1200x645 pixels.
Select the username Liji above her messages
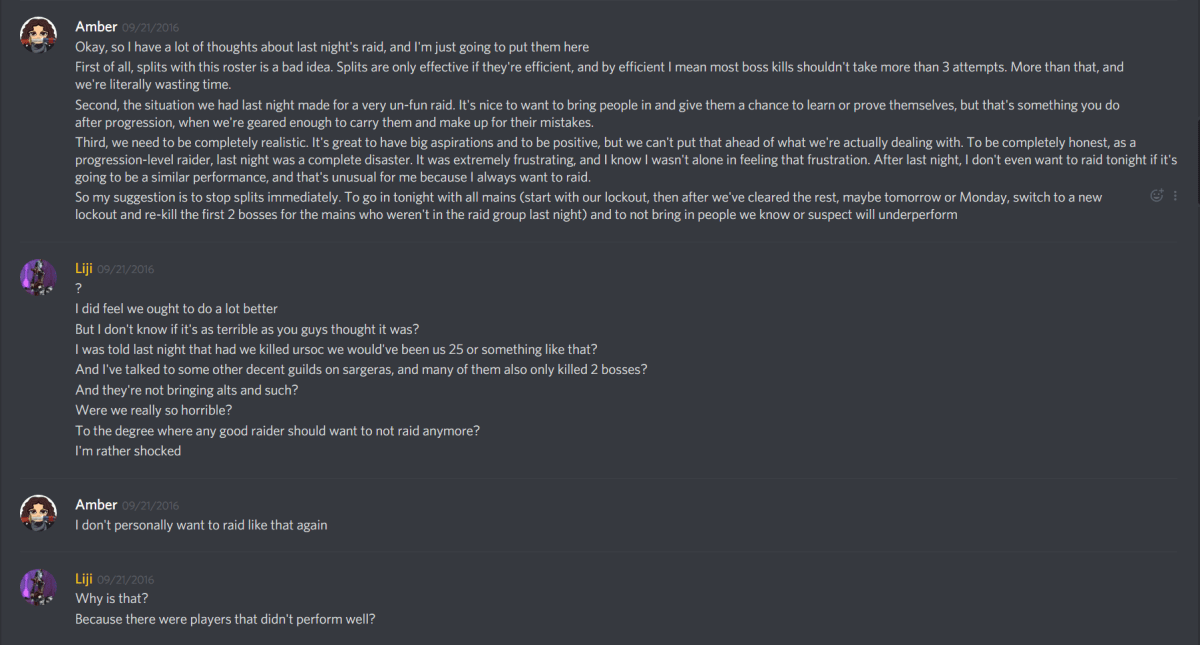tap(84, 268)
